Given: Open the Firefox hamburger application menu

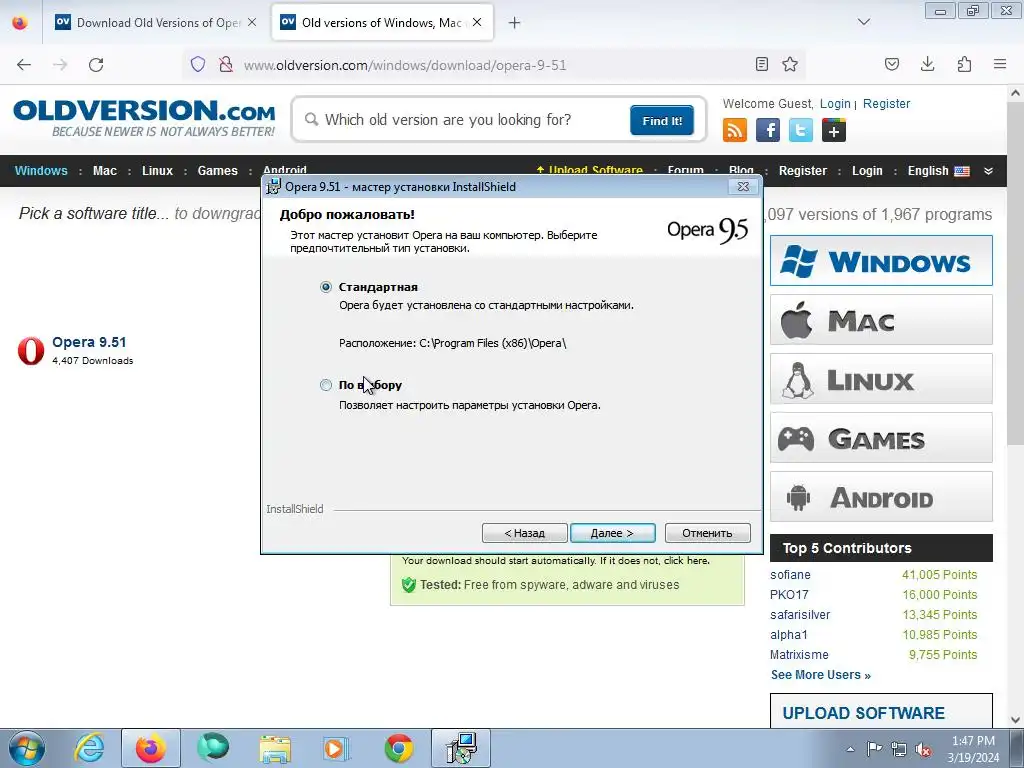Looking at the screenshot, I should 1000,64.
